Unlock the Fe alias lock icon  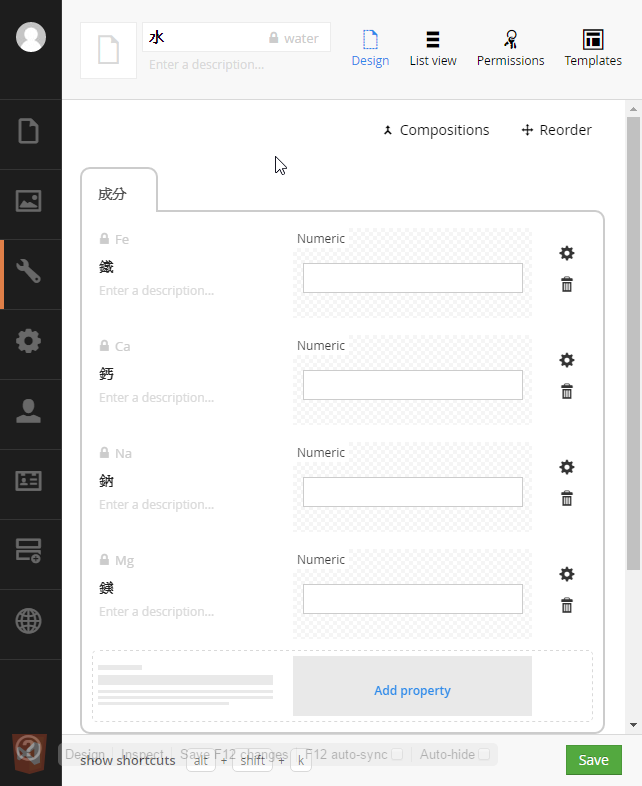tap(104, 239)
